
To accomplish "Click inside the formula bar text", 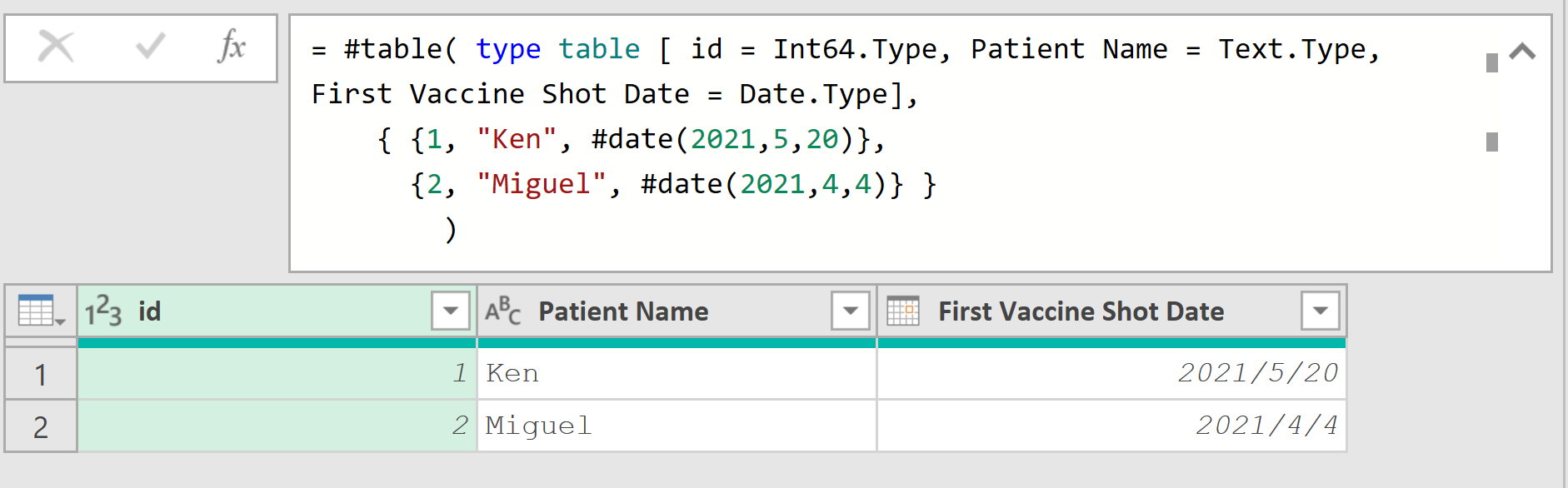I will click(x=883, y=142).
